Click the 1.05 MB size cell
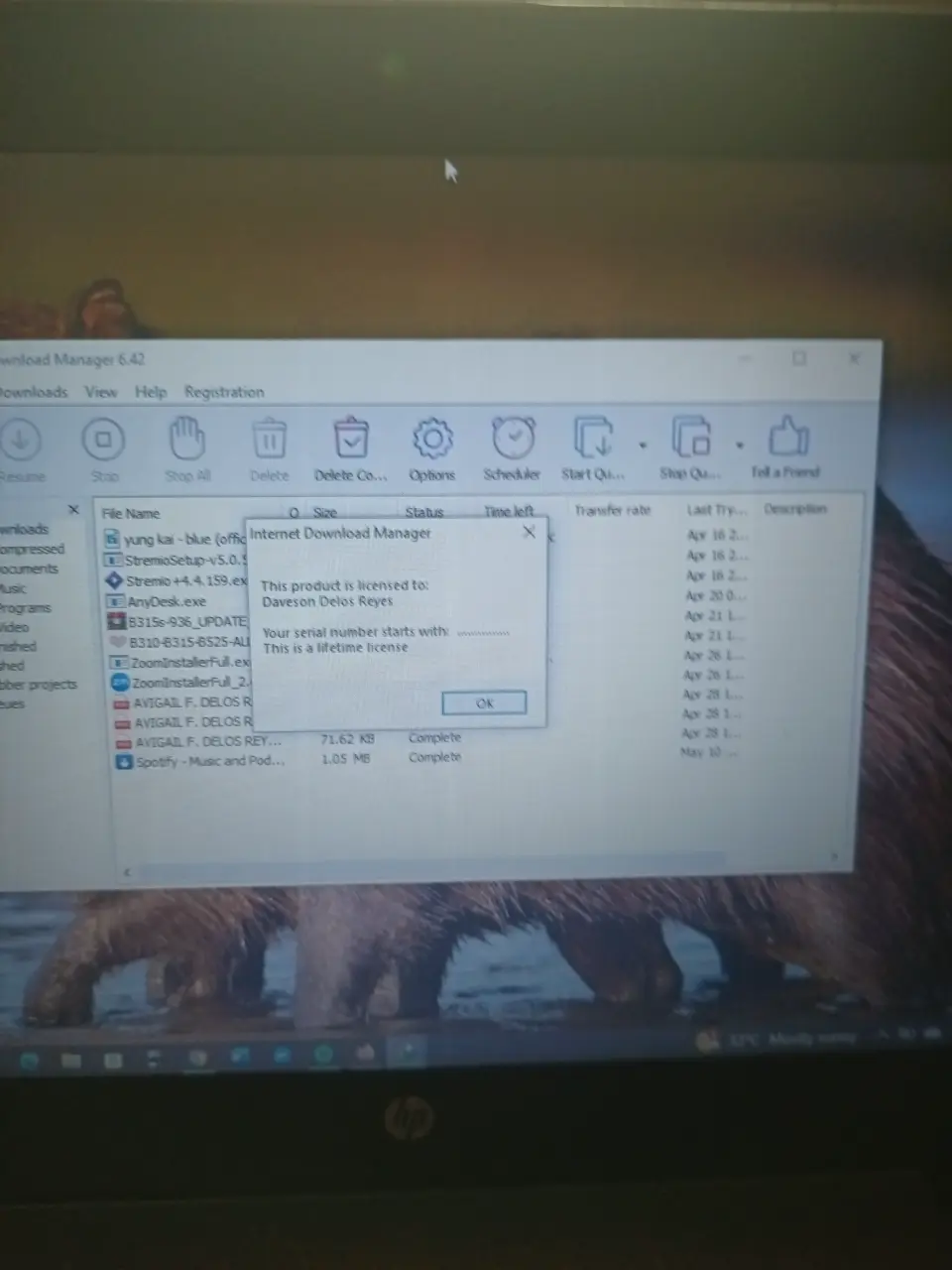 (x=345, y=759)
